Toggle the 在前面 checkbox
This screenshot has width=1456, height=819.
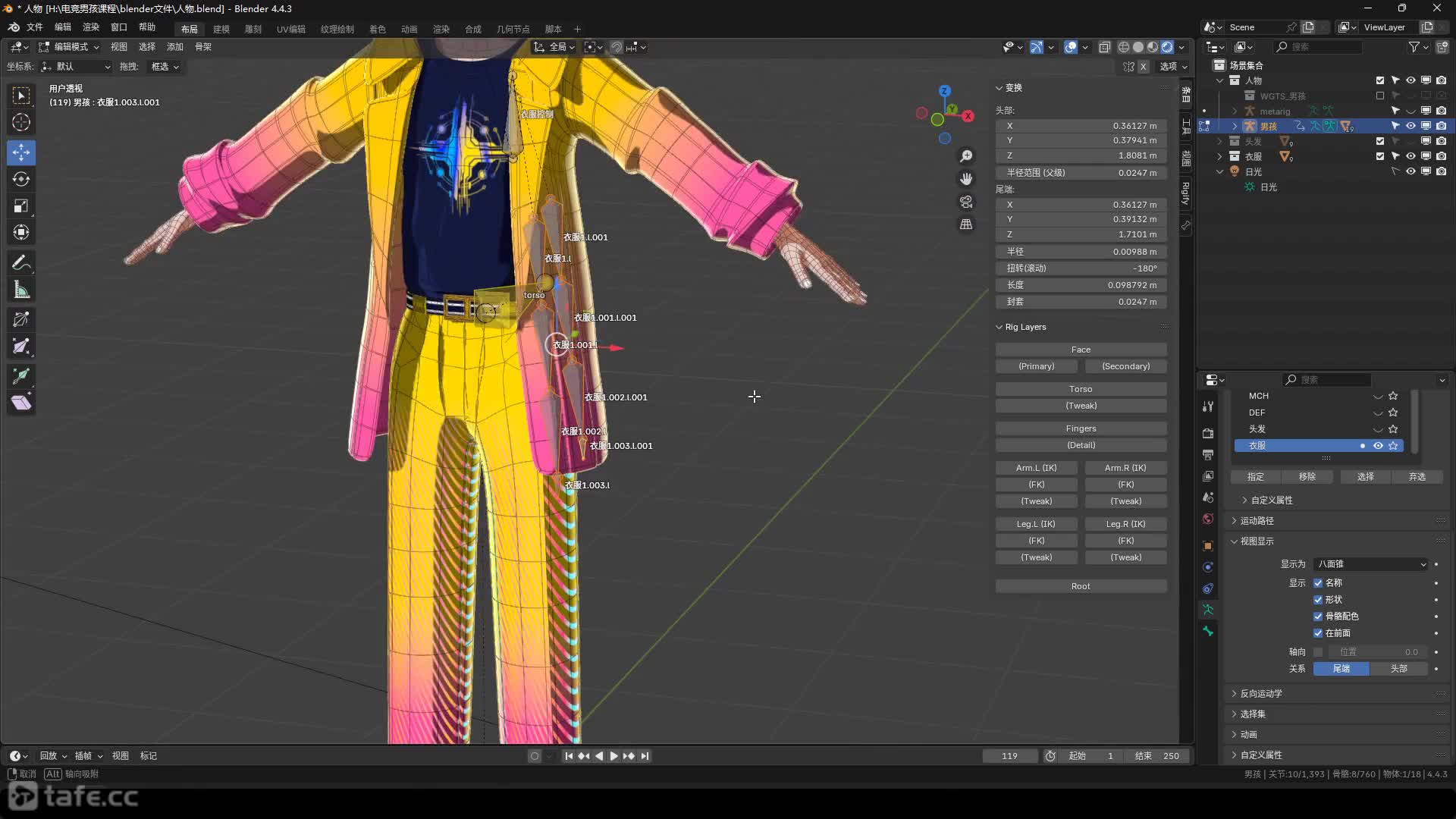point(1318,633)
